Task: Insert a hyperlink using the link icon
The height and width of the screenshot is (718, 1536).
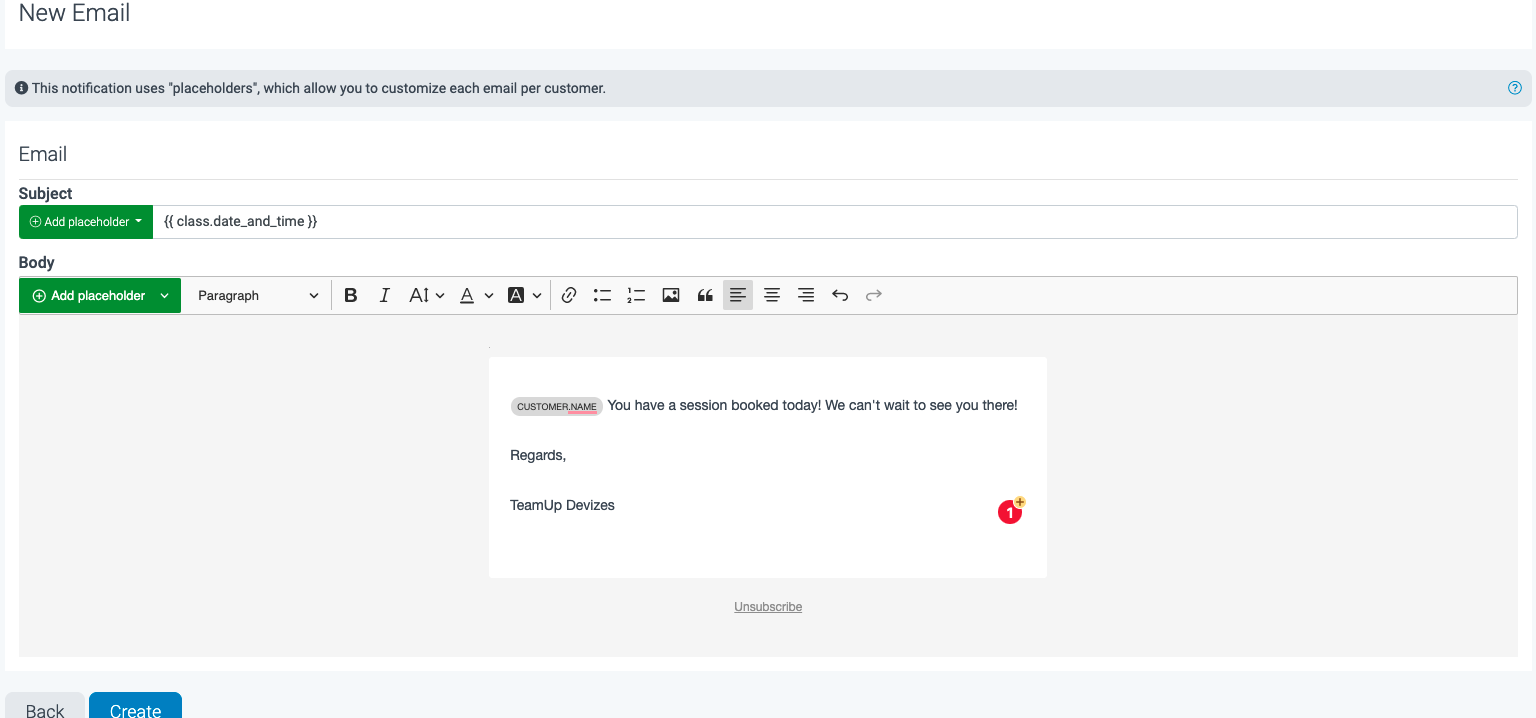Action: (x=569, y=295)
